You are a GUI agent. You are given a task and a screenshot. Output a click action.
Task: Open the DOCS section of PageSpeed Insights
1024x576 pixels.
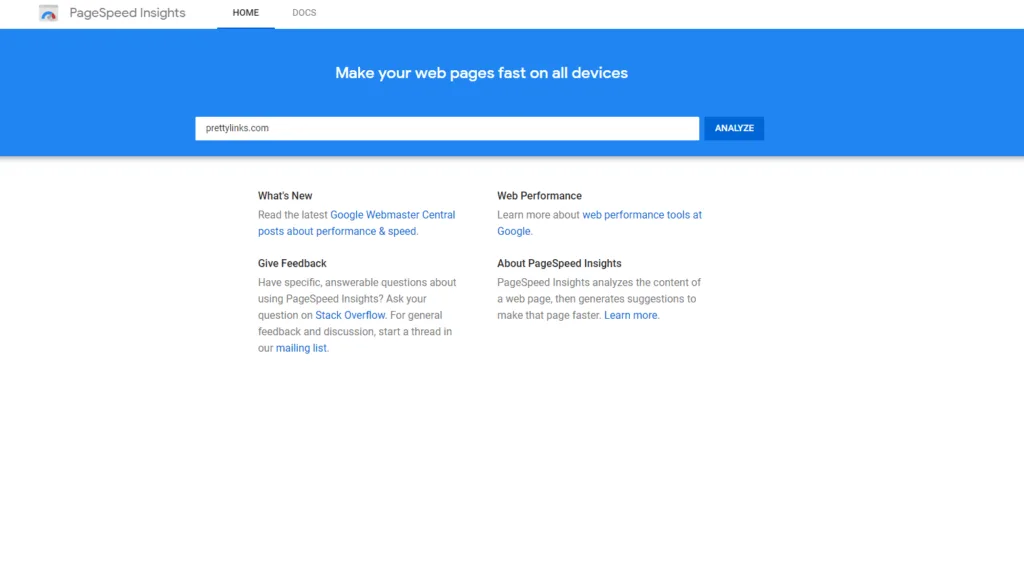[x=303, y=13]
